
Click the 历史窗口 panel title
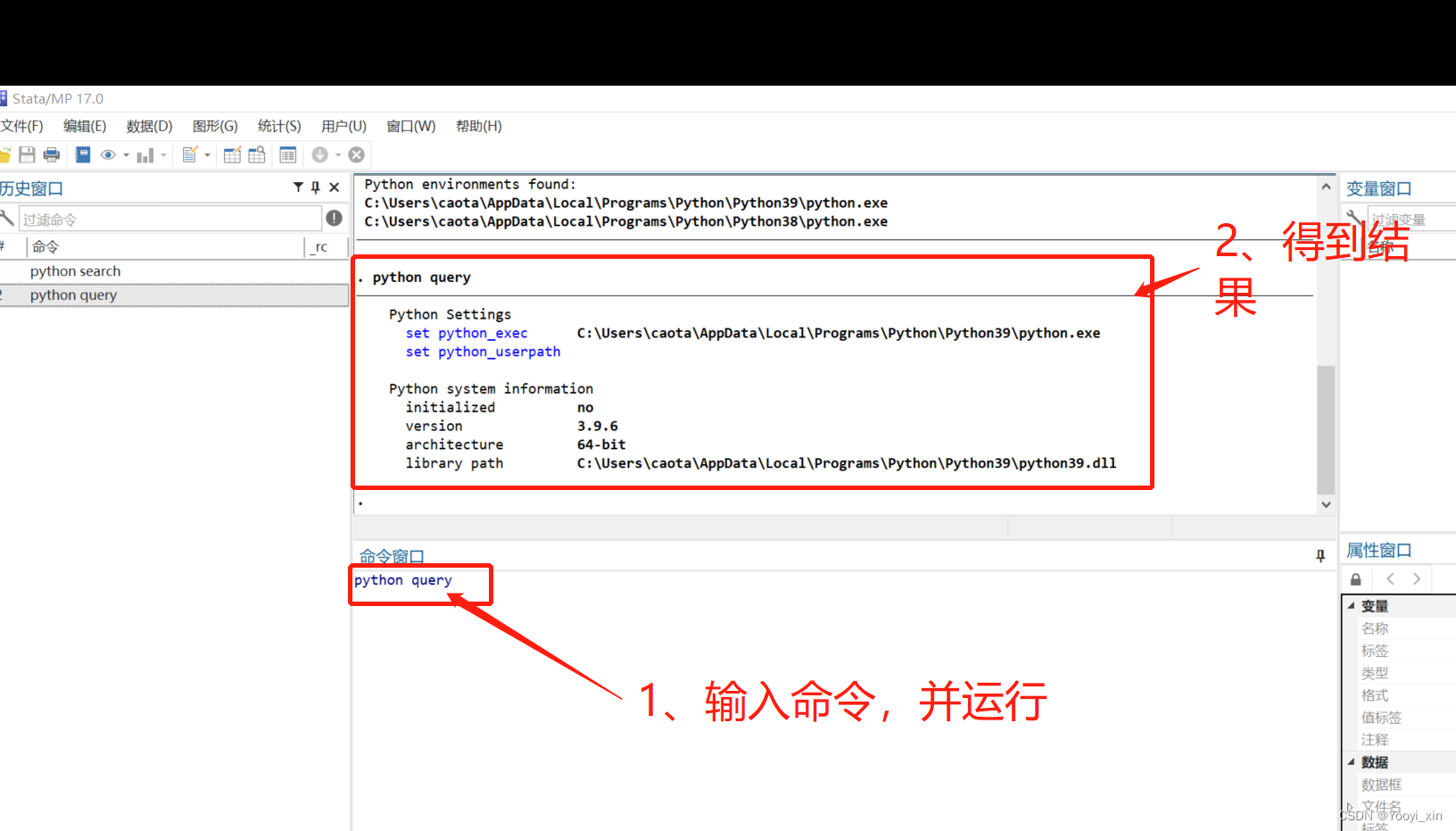(31, 188)
